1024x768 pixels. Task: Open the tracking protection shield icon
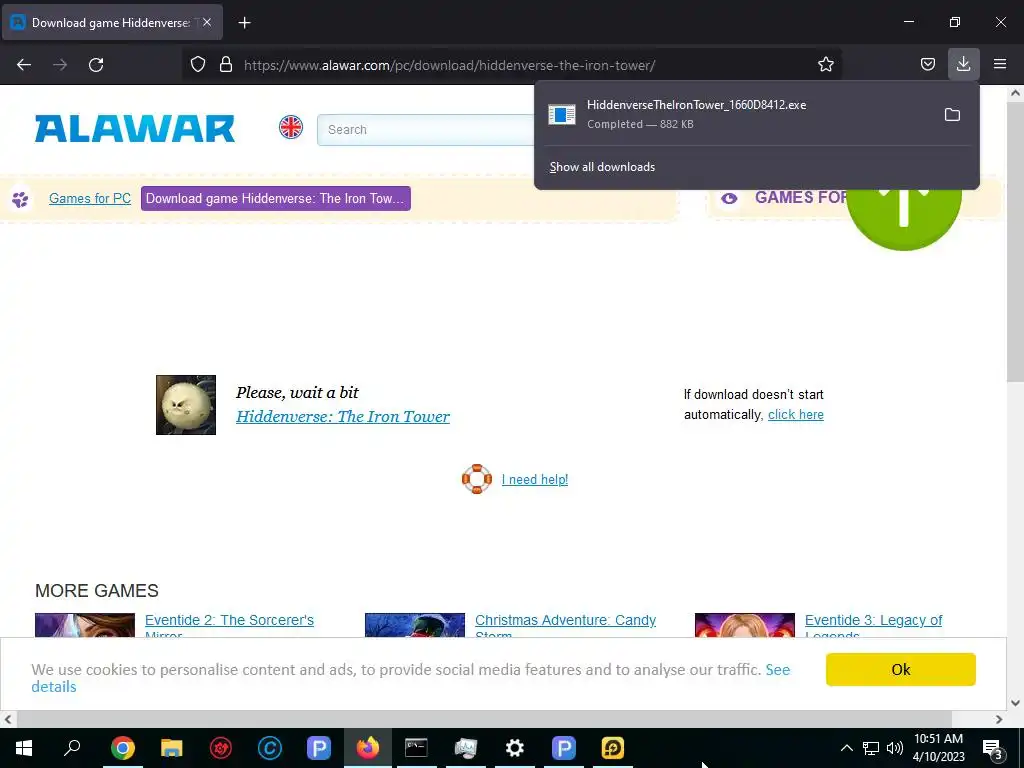(x=198, y=65)
